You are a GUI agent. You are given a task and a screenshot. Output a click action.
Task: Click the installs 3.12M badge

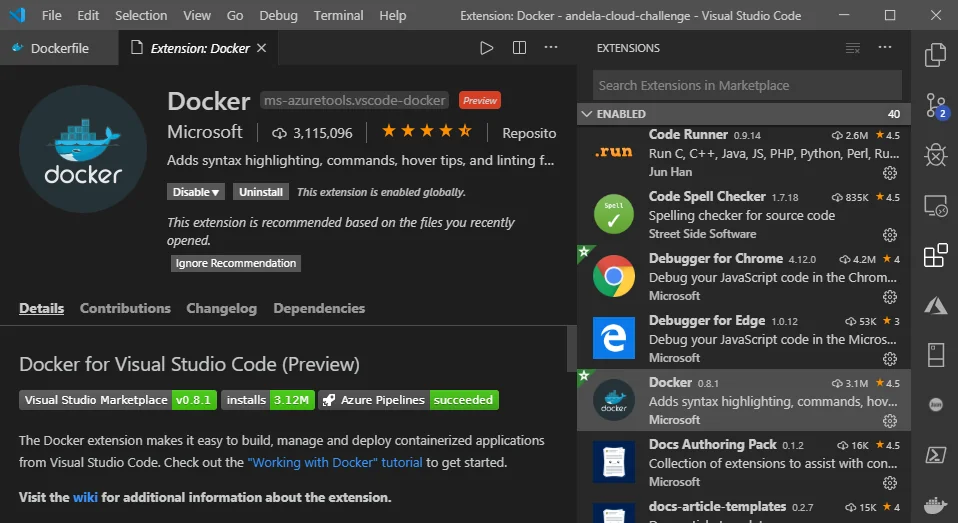(268, 400)
